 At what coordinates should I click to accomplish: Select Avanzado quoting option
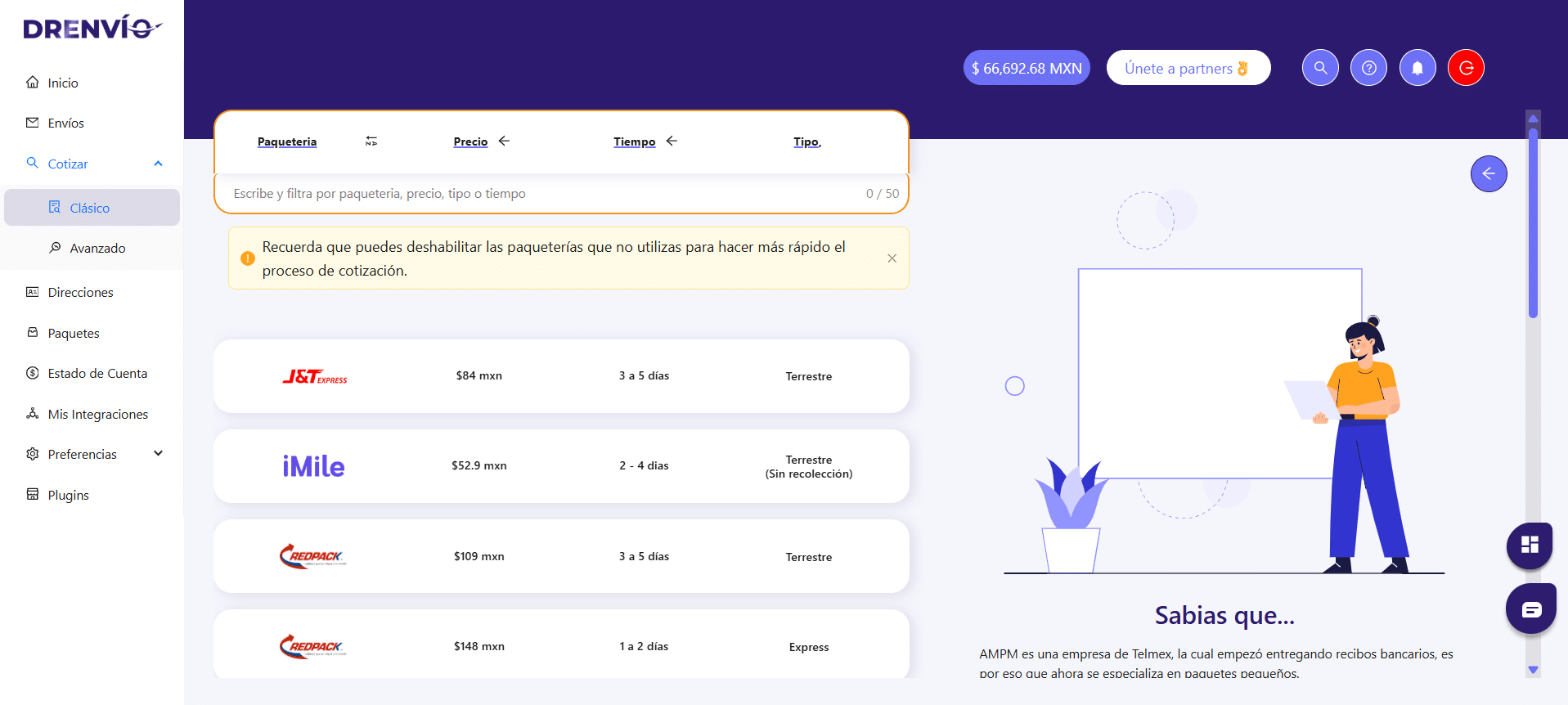(x=97, y=248)
